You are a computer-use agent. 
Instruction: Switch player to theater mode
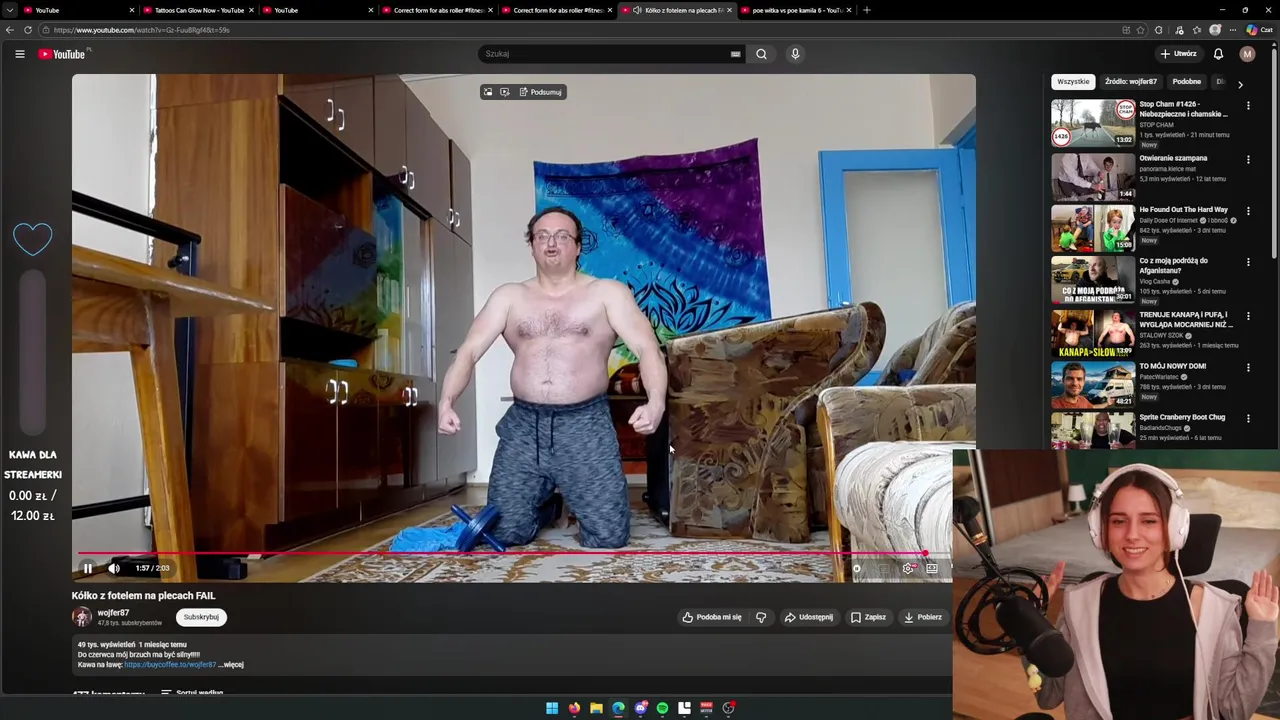tap(932, 568)
